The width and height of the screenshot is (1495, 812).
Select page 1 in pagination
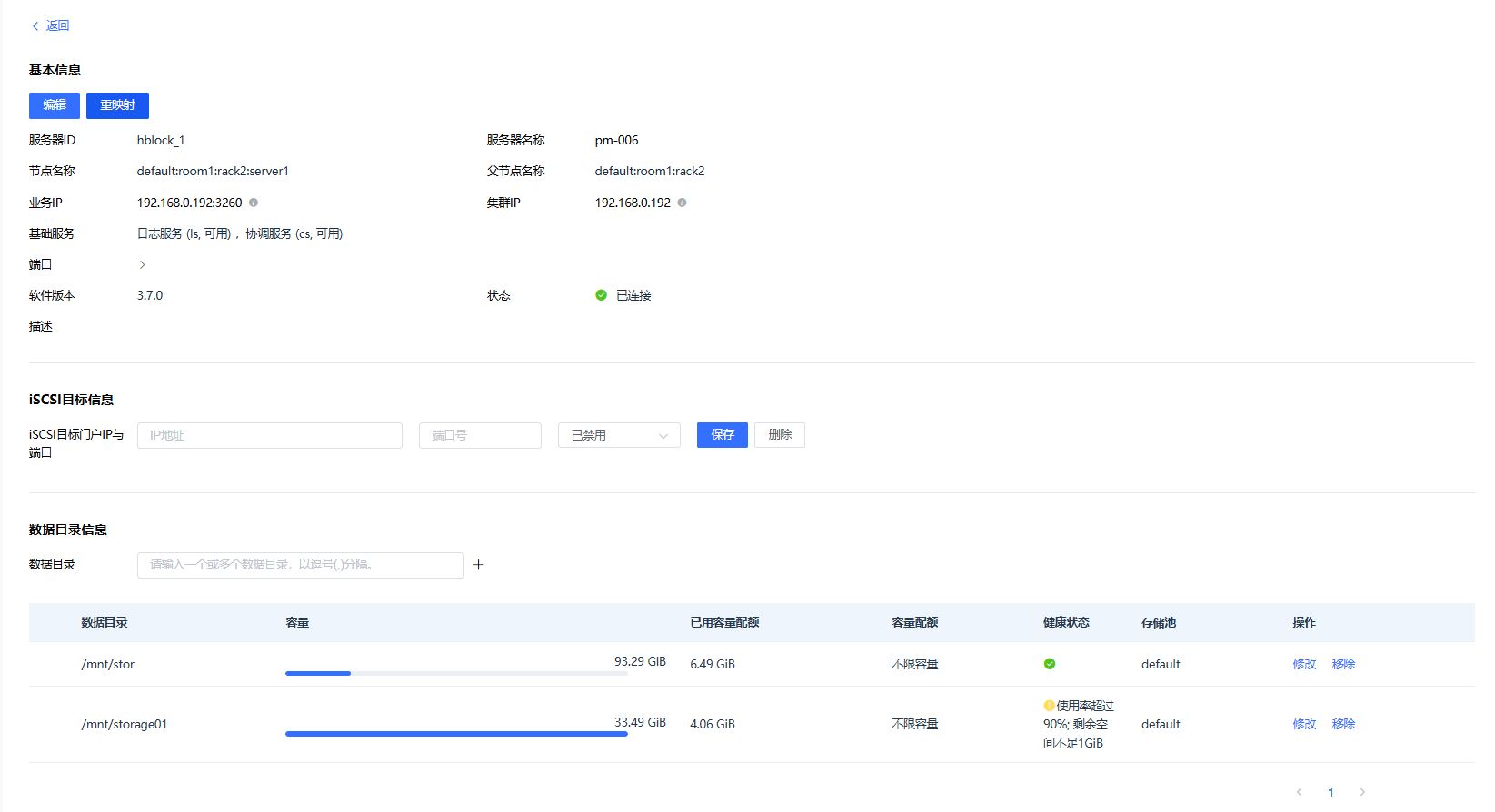pyautogui.click(x=1331, y=792)
